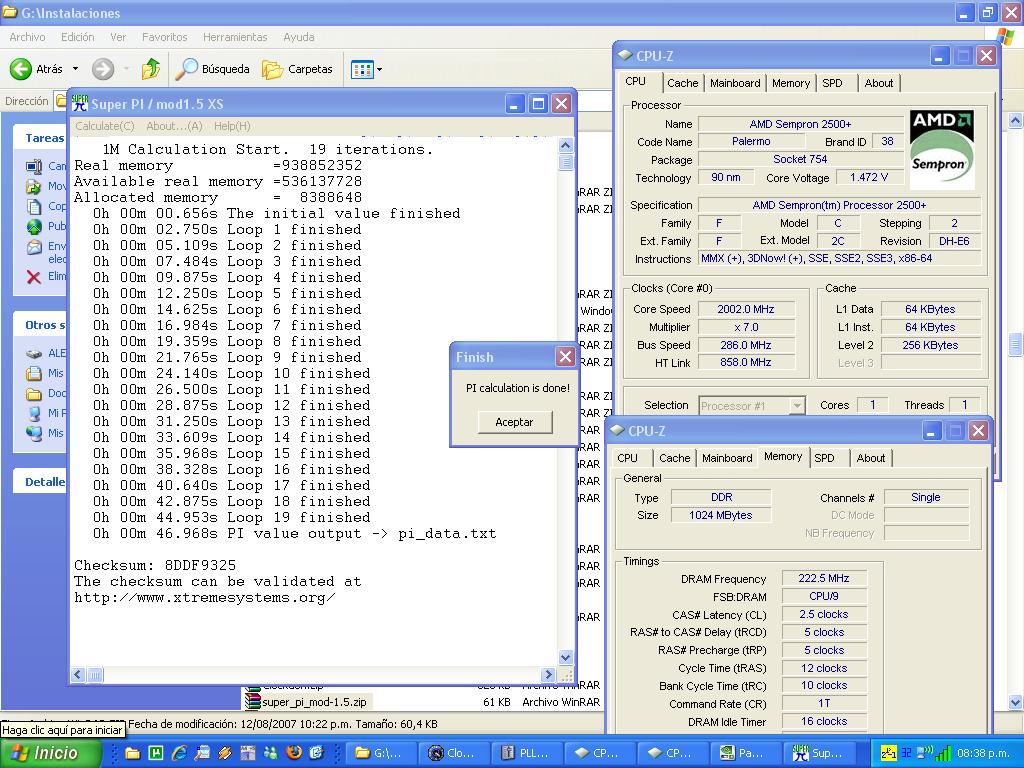Switch to the PLL taskbar button

tap(526, 753)
